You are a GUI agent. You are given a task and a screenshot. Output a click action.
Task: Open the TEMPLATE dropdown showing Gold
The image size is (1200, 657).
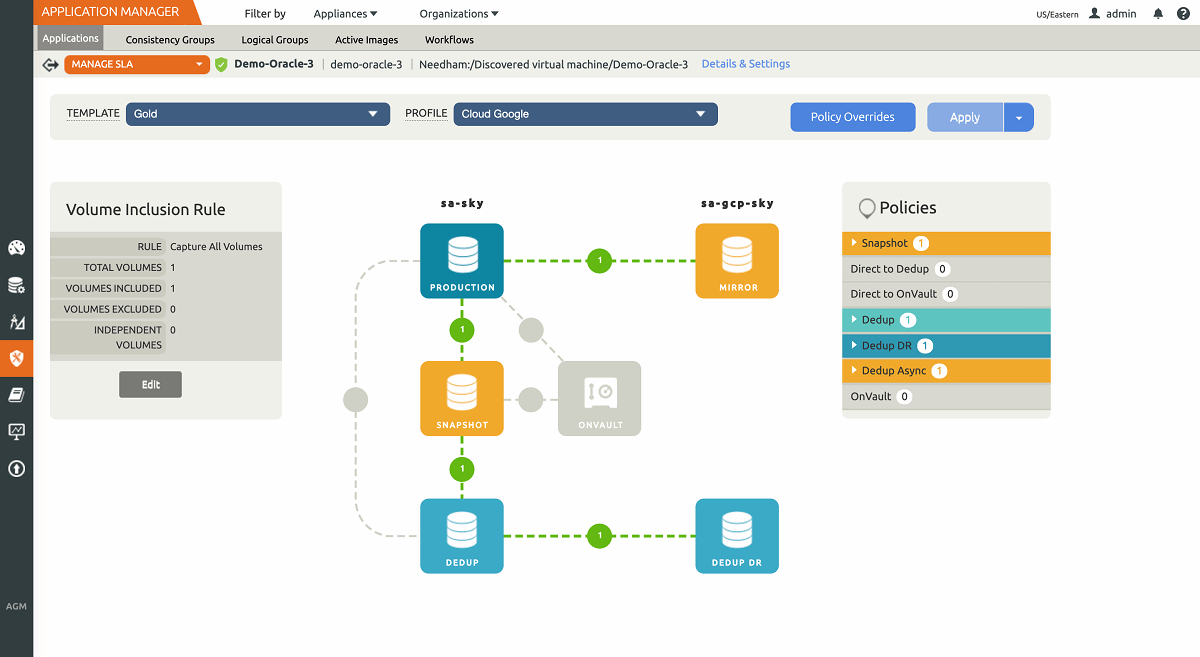[257, 113]
